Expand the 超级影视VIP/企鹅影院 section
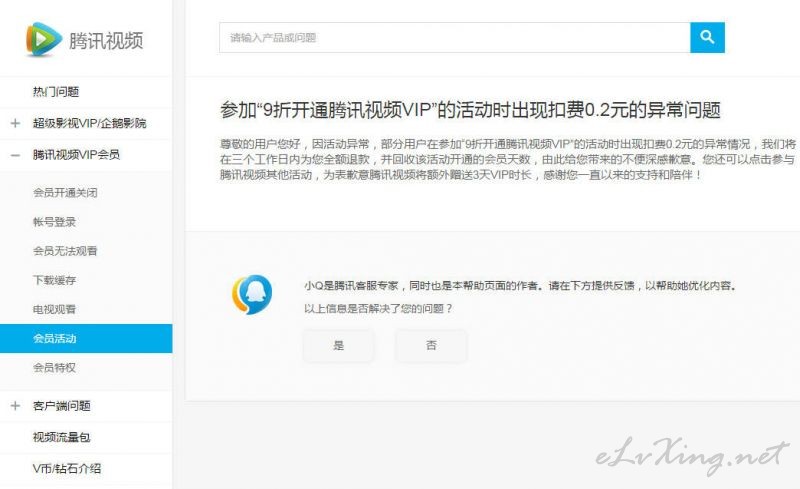The width and height of the screenshot is (800, 489). 15,123
